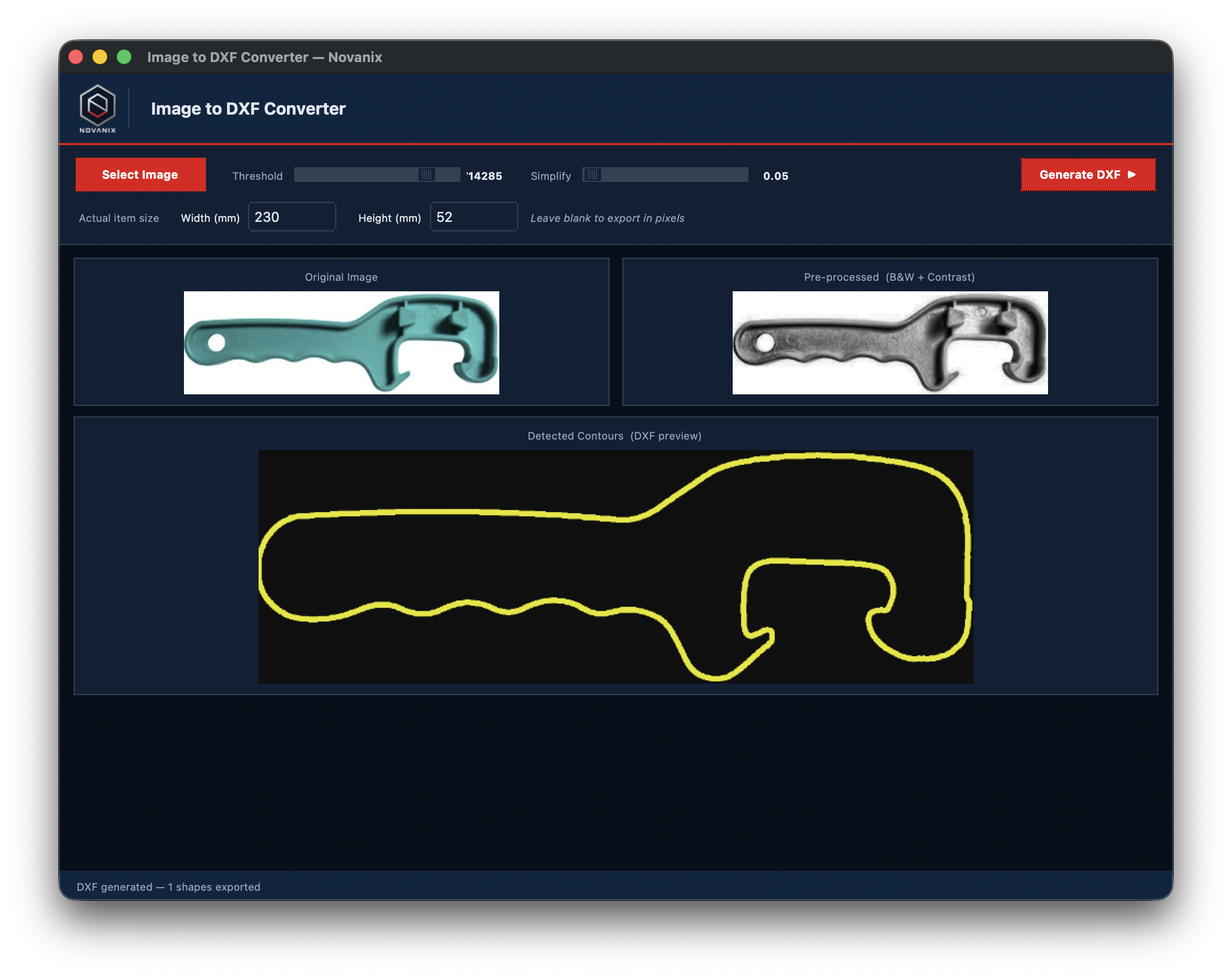Focus the Height (mm) input field

(x=474, y=217)
